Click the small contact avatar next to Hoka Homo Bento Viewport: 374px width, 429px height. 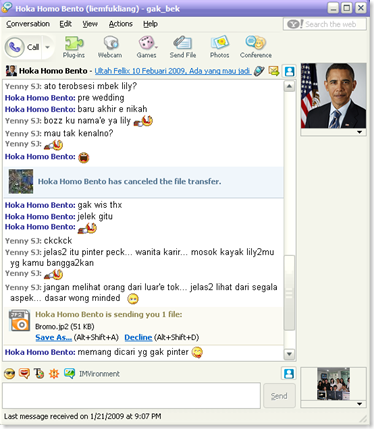pos(11,71)
